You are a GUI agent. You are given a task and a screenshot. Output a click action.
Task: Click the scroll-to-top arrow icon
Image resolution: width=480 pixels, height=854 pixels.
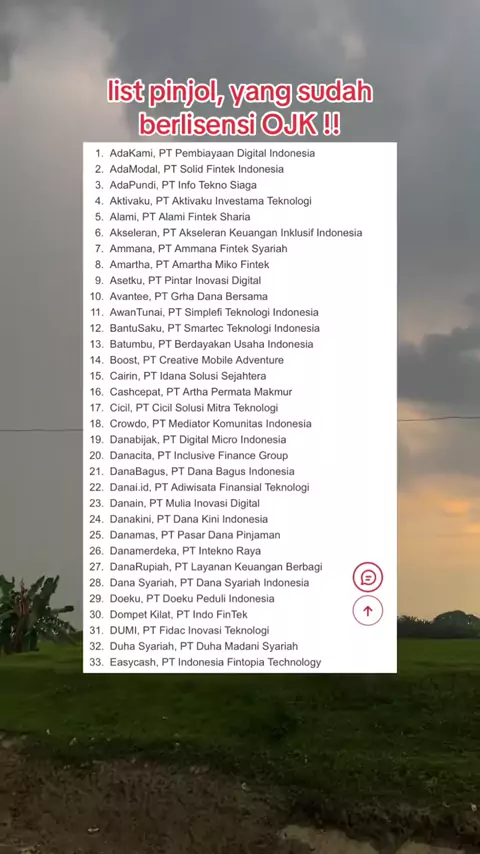click(368, 611)
